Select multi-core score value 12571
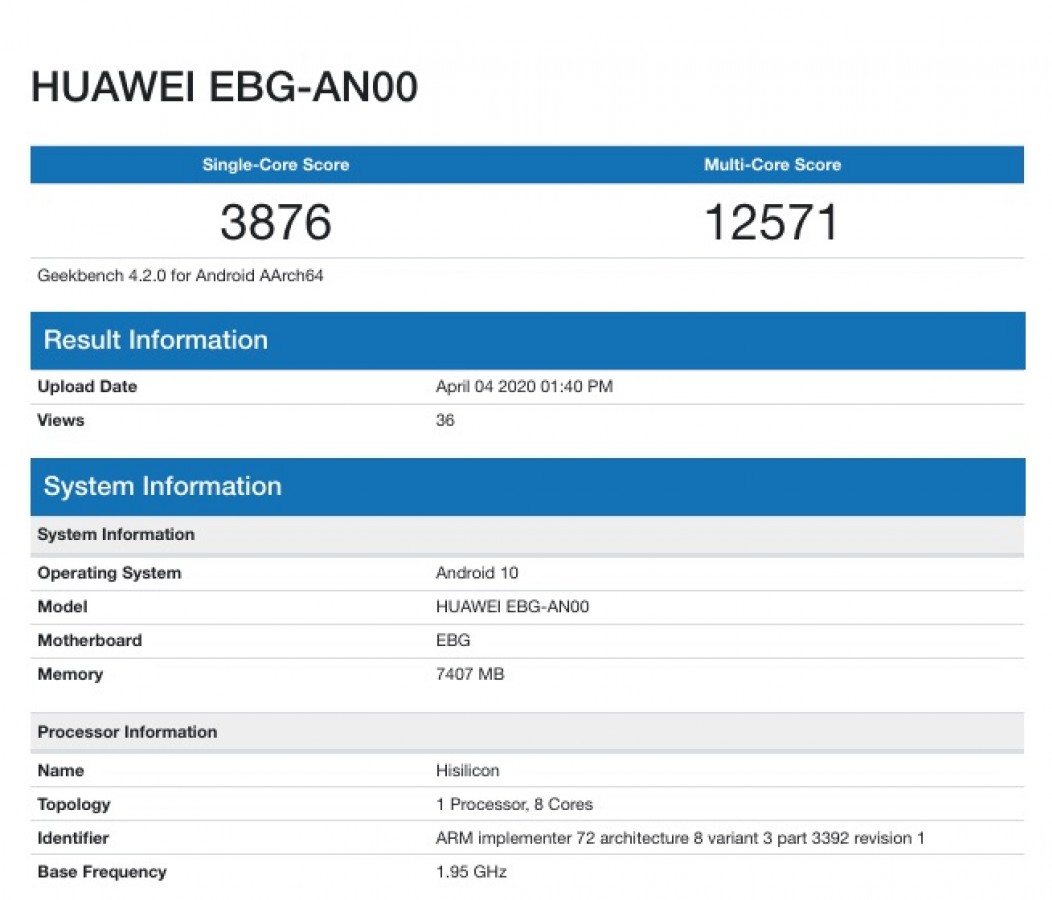Image resolution: width=1052 pixels, height=900 pixels. (x=772, y=222)
